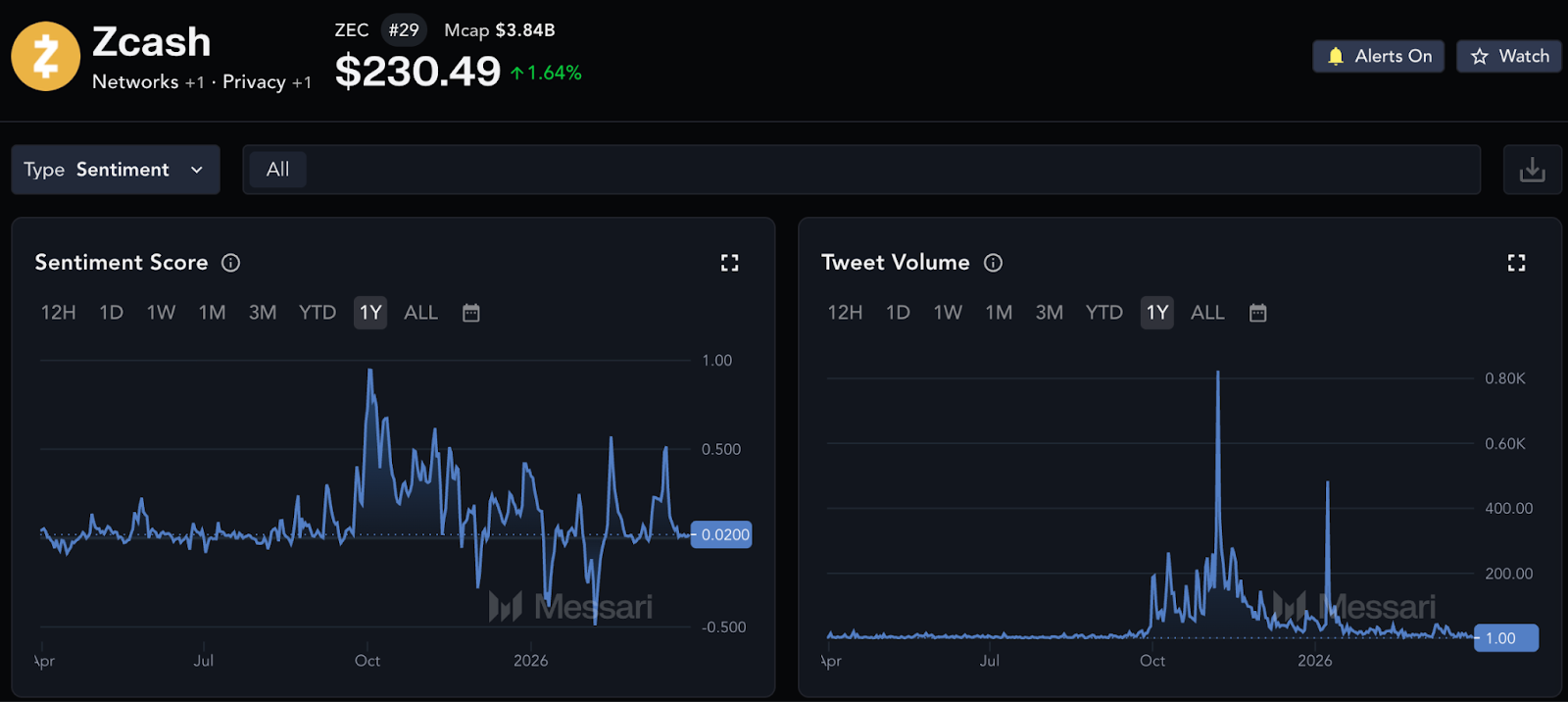Toggle the Alerts On button
This screenshot has width=1568, height=702.
coord(1378,57)
